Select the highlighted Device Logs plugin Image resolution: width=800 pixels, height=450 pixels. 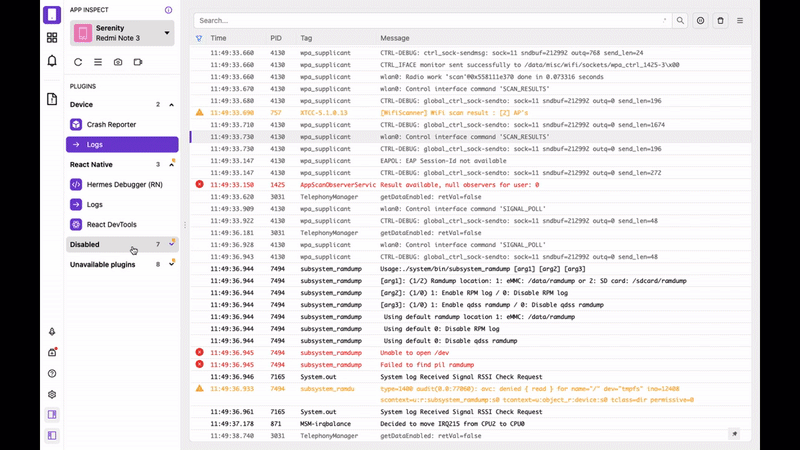[122, 144]
